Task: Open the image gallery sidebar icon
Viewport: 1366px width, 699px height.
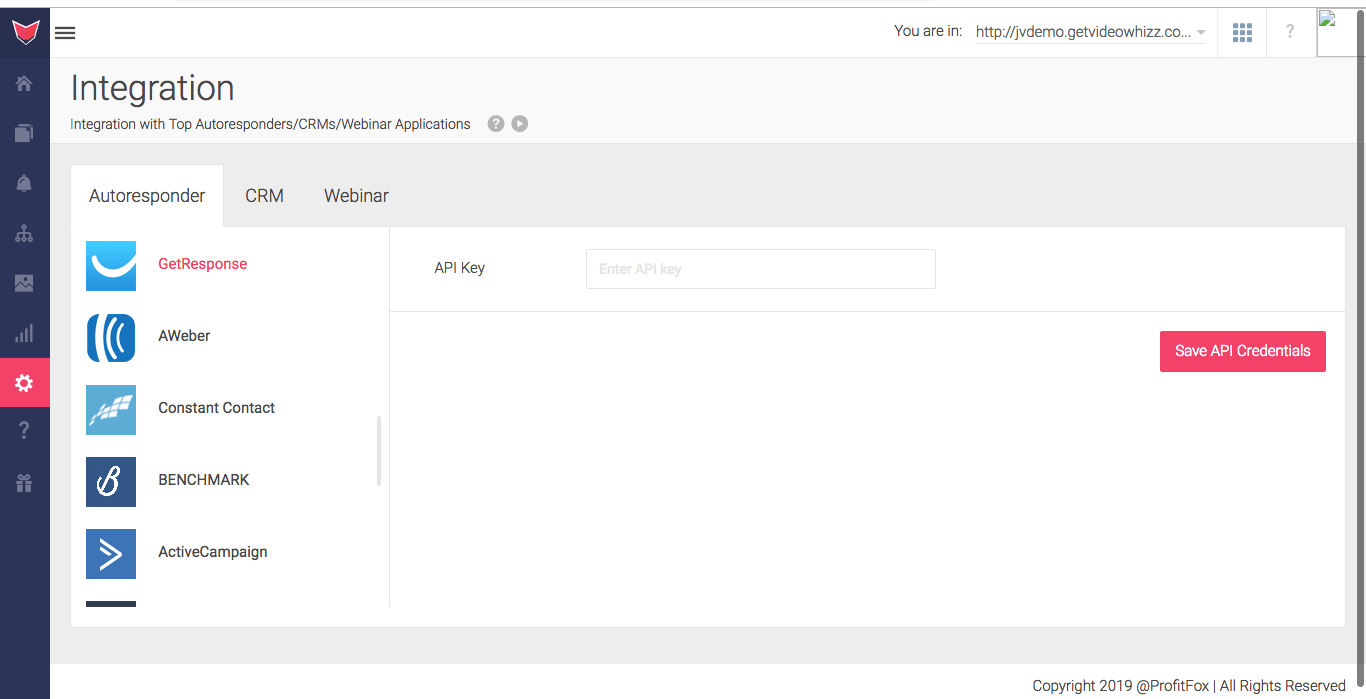Action: [24, 283]
